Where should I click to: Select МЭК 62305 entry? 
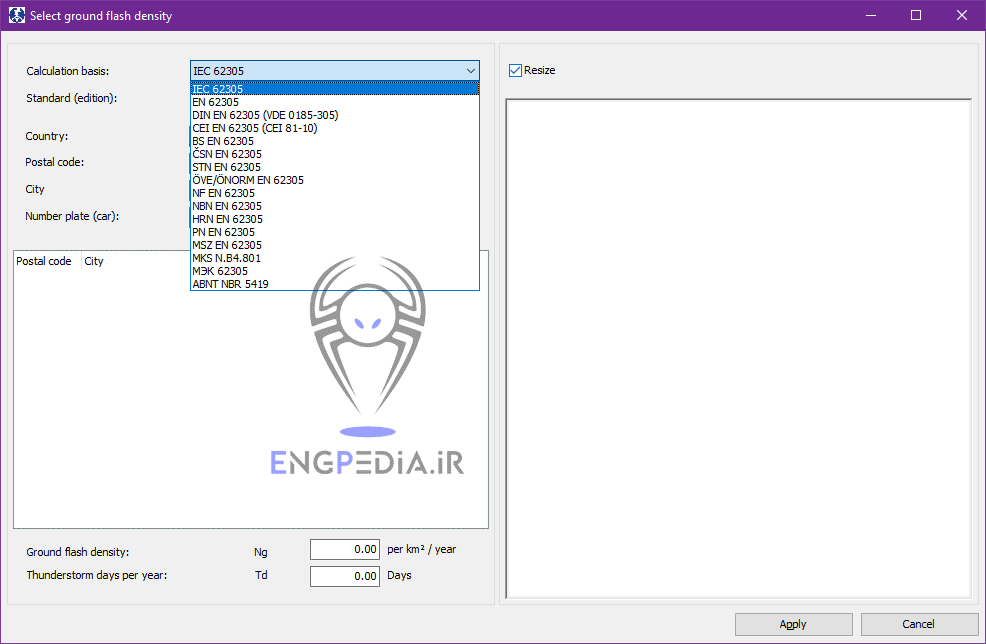point(335,271)
